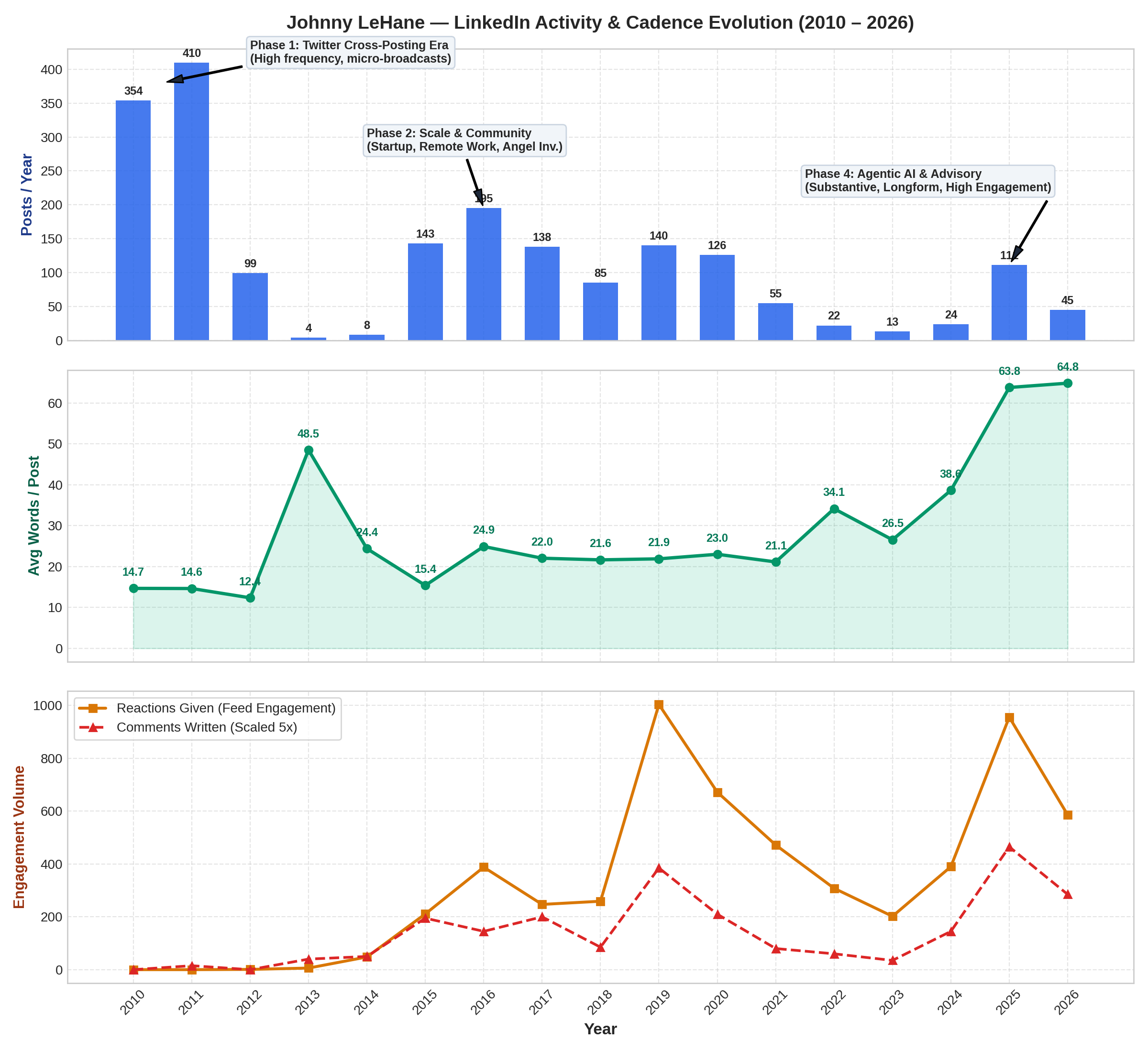Click the 'Phase 2: Scale & Community' annotation box
This screenshot has height=1052, width=1148.
point(464,140)
